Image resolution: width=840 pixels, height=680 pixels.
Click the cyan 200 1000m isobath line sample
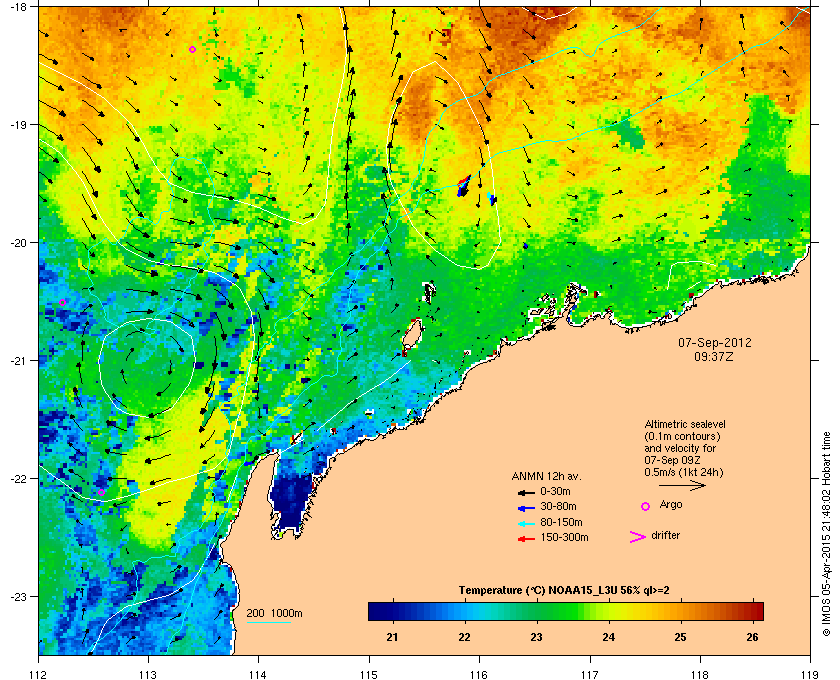click(x=268, y=623)
